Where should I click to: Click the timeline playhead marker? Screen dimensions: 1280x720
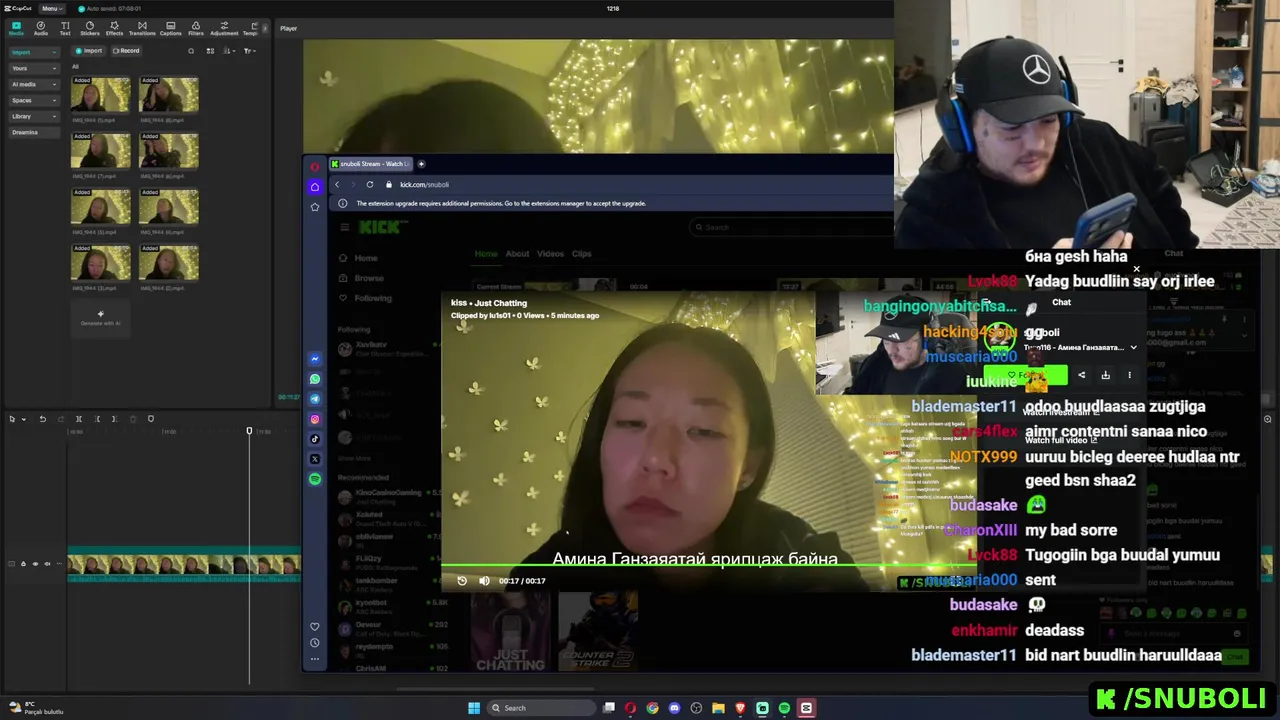pos(249,431)
